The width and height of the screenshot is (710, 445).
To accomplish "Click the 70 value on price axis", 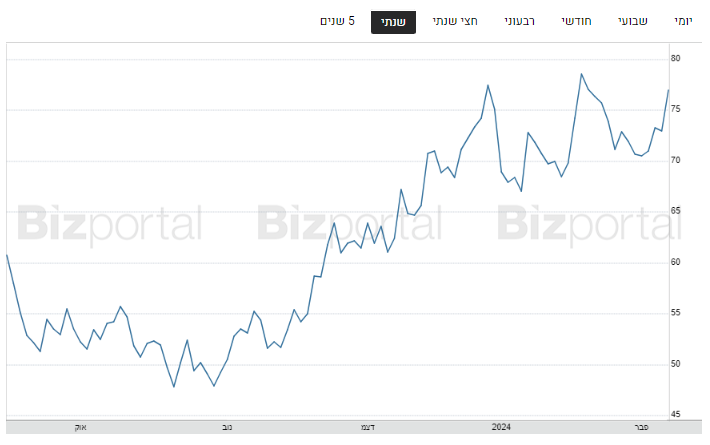I will [x=676, y=160].
